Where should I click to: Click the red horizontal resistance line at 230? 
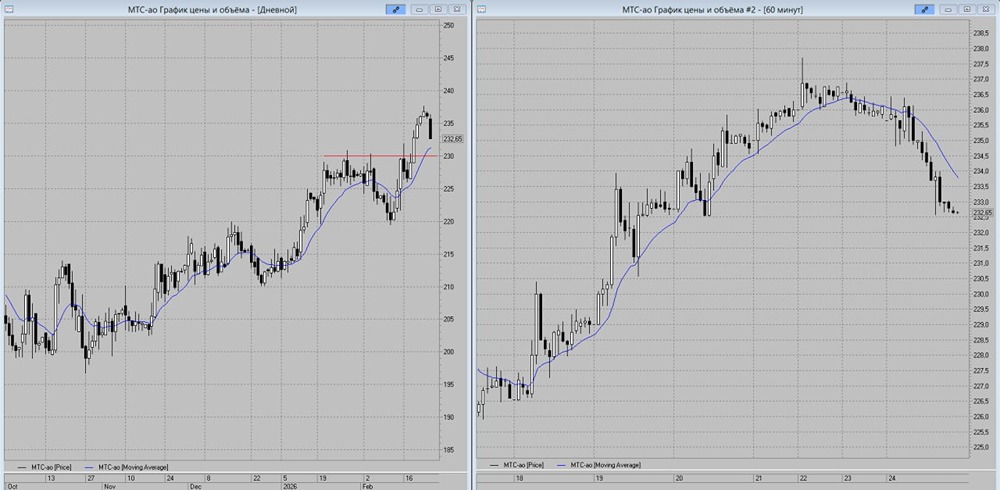380,156
